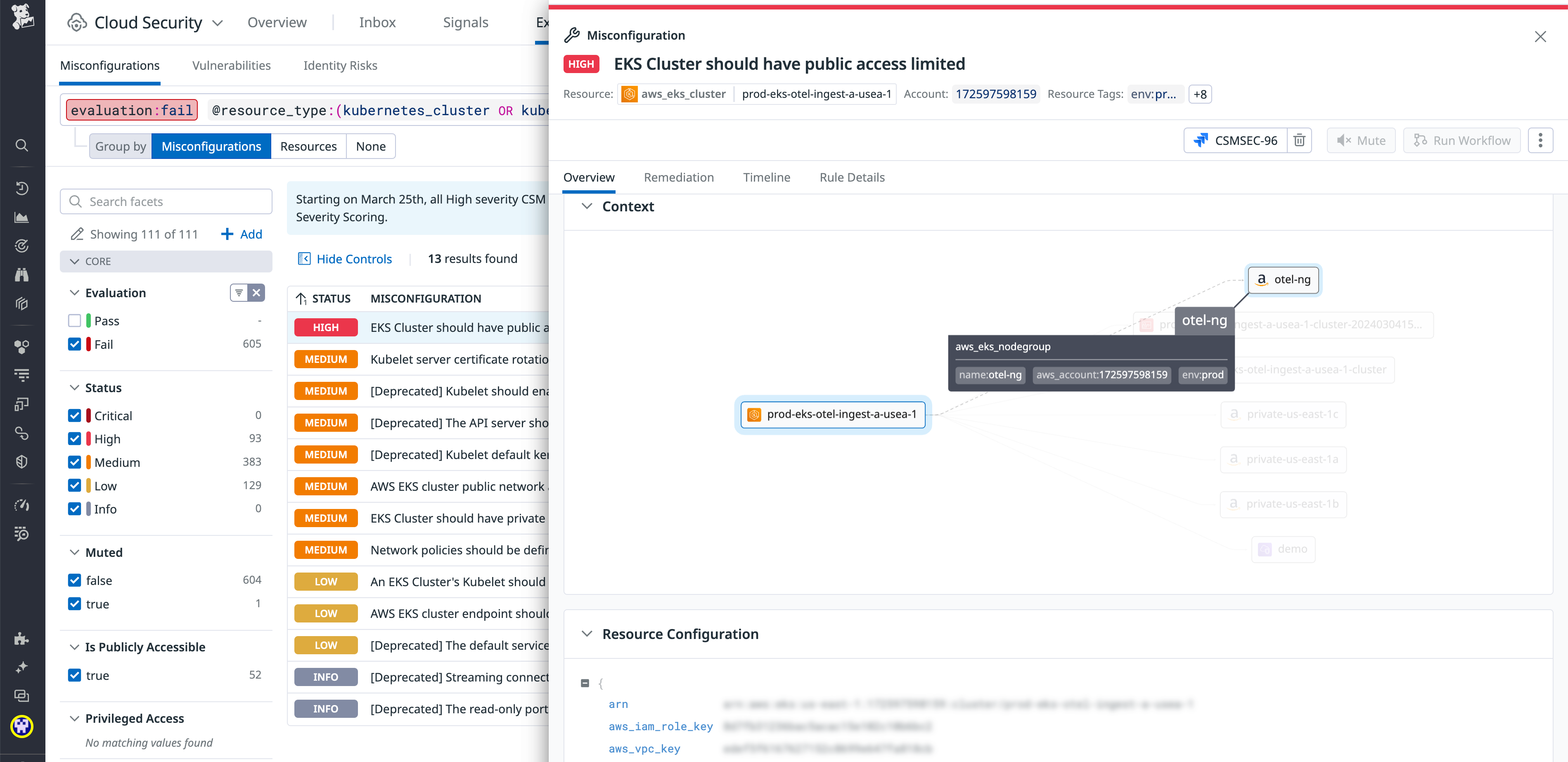Uncheck true under Is Publicly Accessible
Screen dimensions: 1568x762
click(x=74, y=675)
